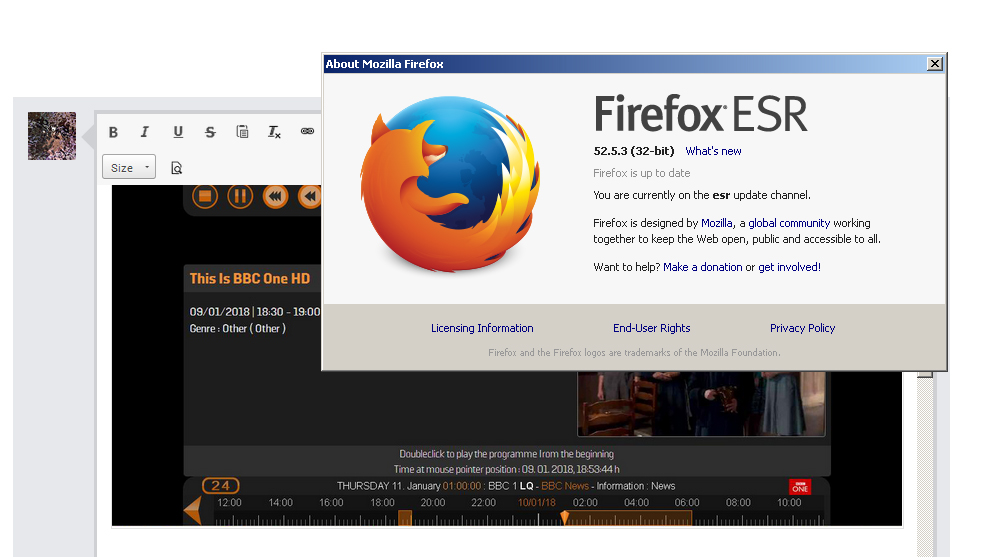Click the programme video thumbnail
The image size is (1006, 557).
(701, 404)
